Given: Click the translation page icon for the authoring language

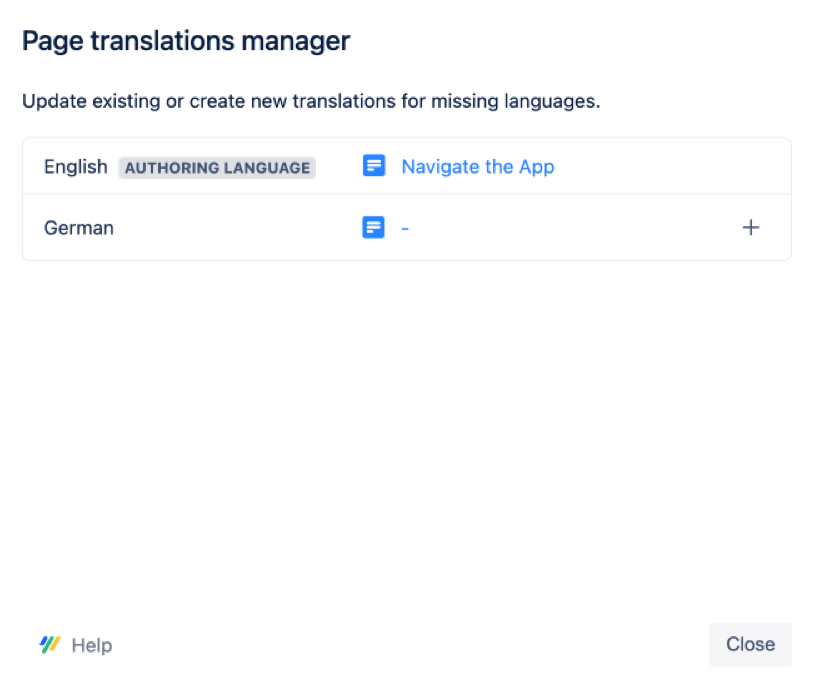Looking at the screenshot, I should [x=374, y=166].
